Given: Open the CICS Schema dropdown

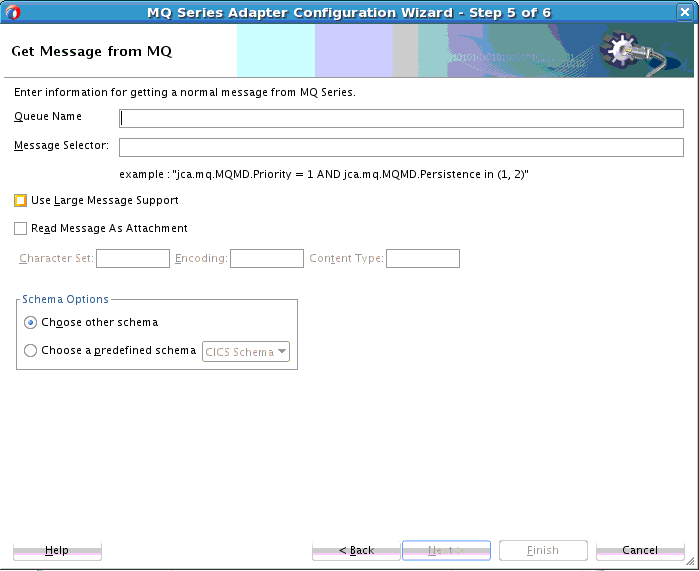Looking at the screenshot, I should [246, 352].
